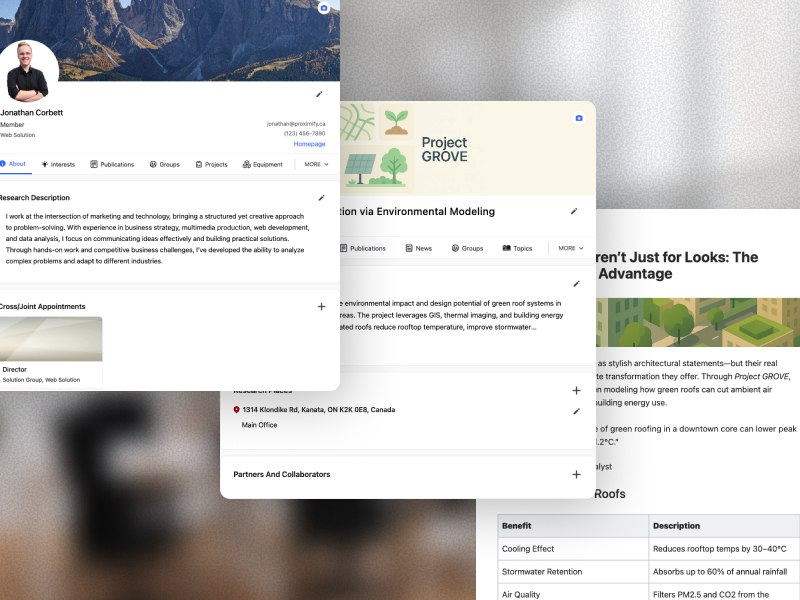Viewport: 800px width, 600px height.
Task: Open the Equipment tab
Action: coord(263,164)
